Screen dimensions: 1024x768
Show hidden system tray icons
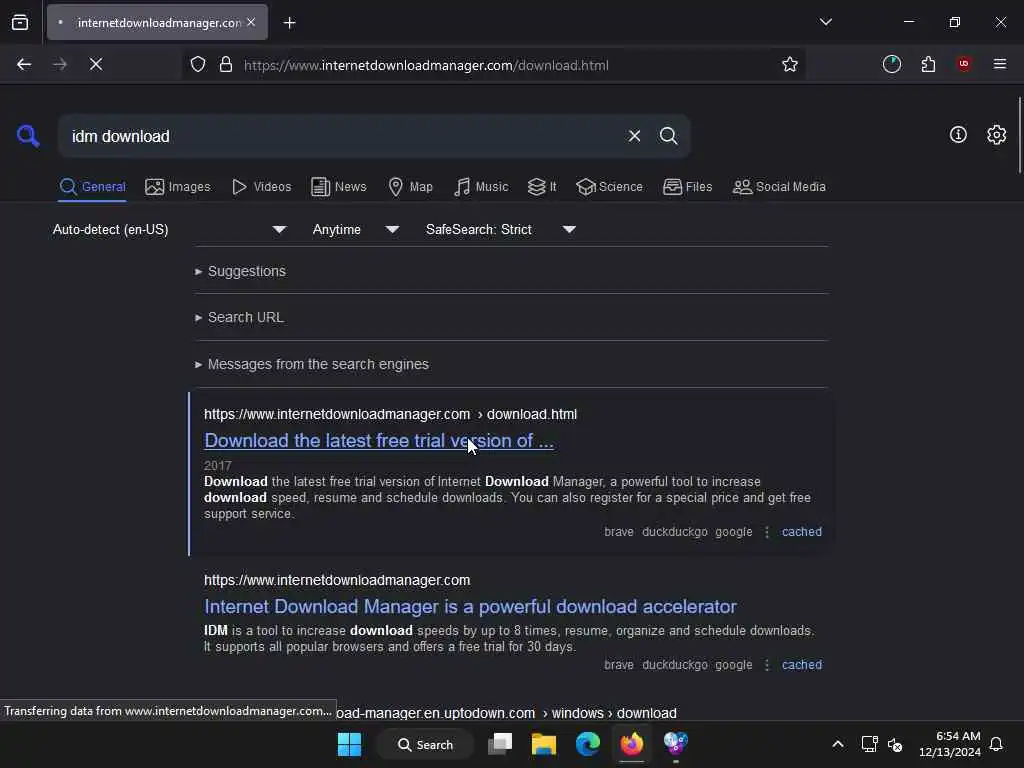click(837, 744)
